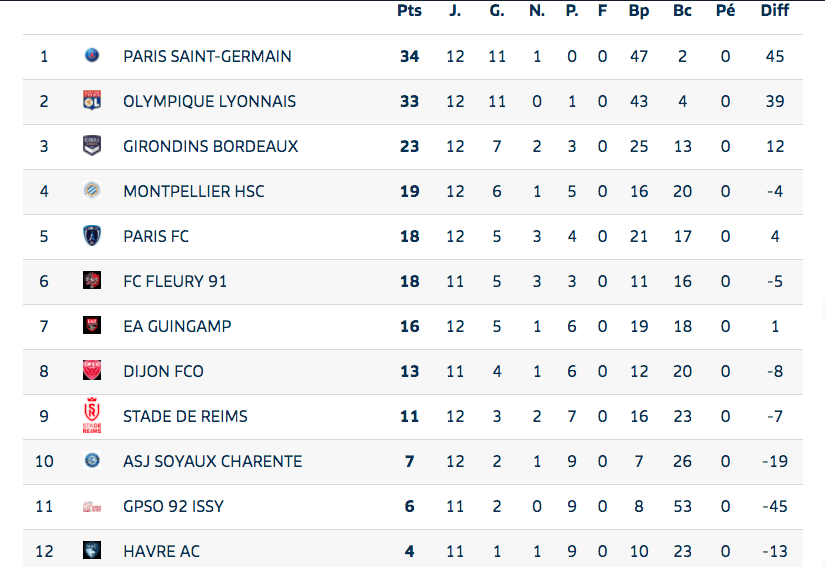Click the Diff column header

pyautogui.click(x=774, y=11)
